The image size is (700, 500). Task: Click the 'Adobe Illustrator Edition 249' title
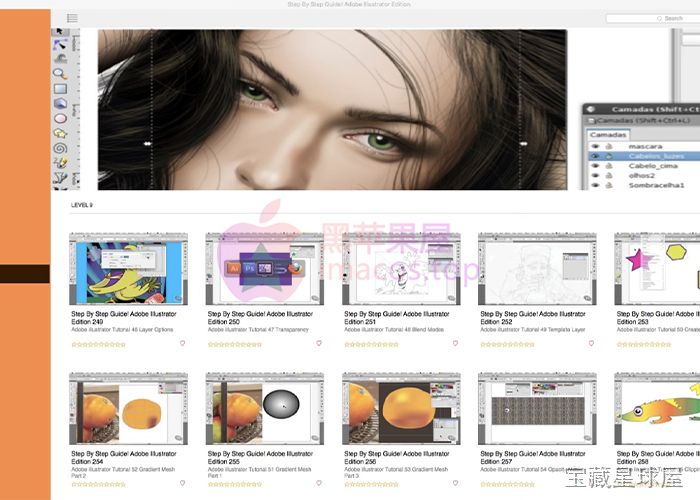click(x=124, y=317)
